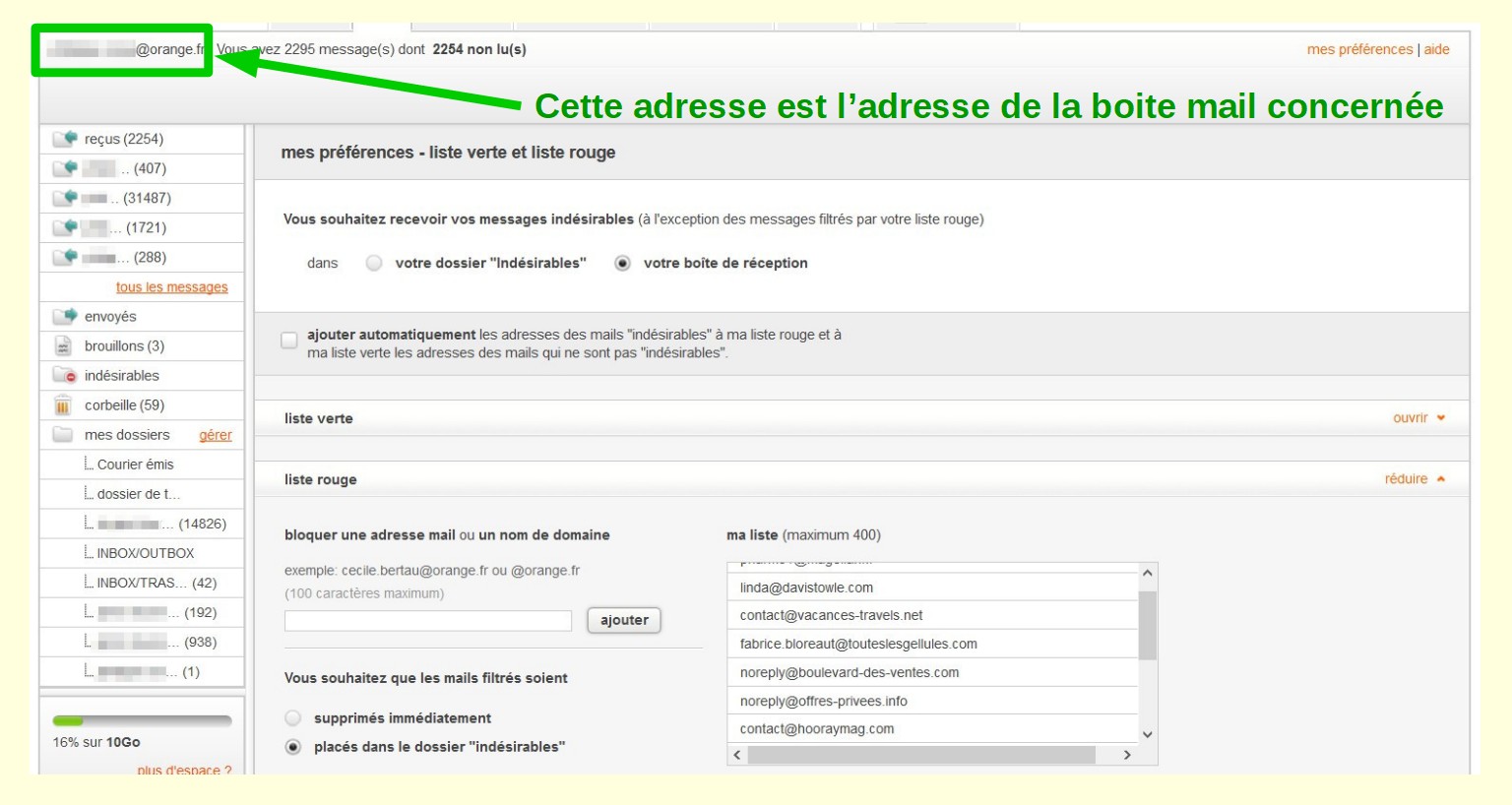The image size is (1512, 805).
Task: Click the mes dossiers folder icon
Action: (64, 435)
